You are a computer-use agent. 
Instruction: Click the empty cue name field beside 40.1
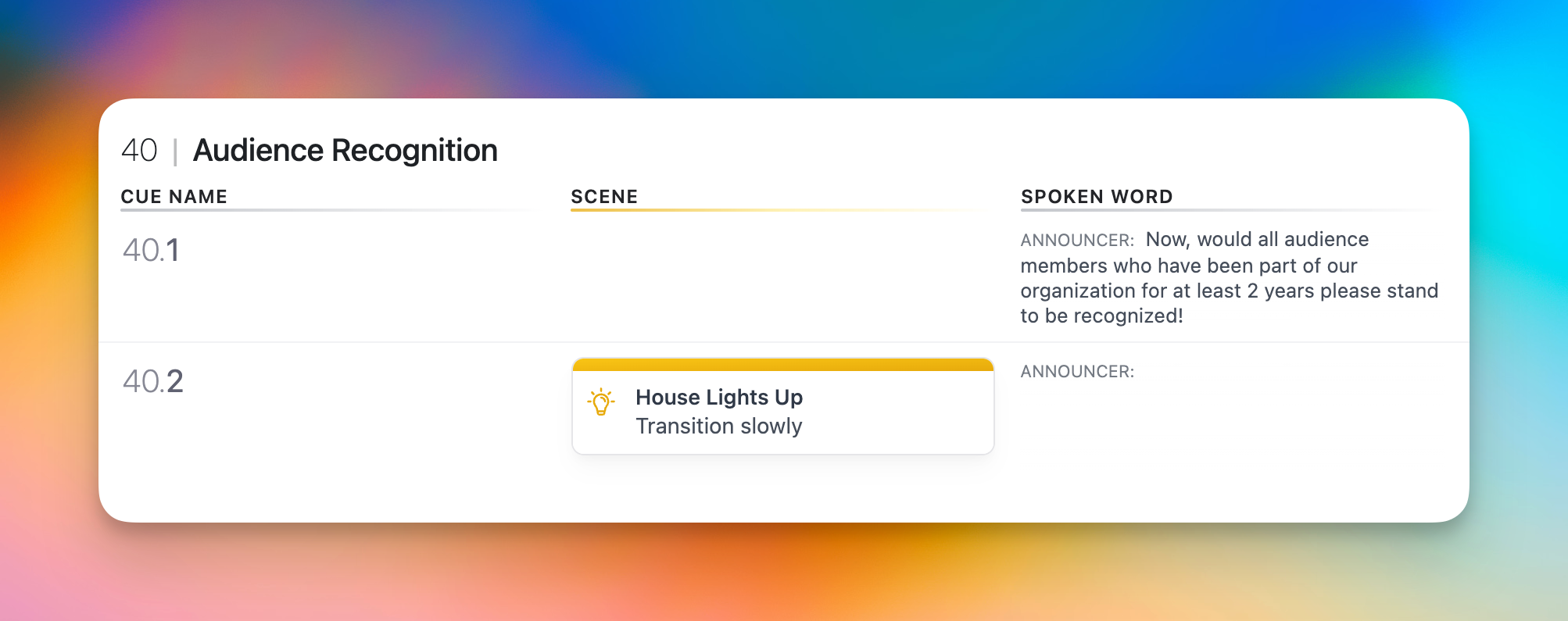pos(352,251)
